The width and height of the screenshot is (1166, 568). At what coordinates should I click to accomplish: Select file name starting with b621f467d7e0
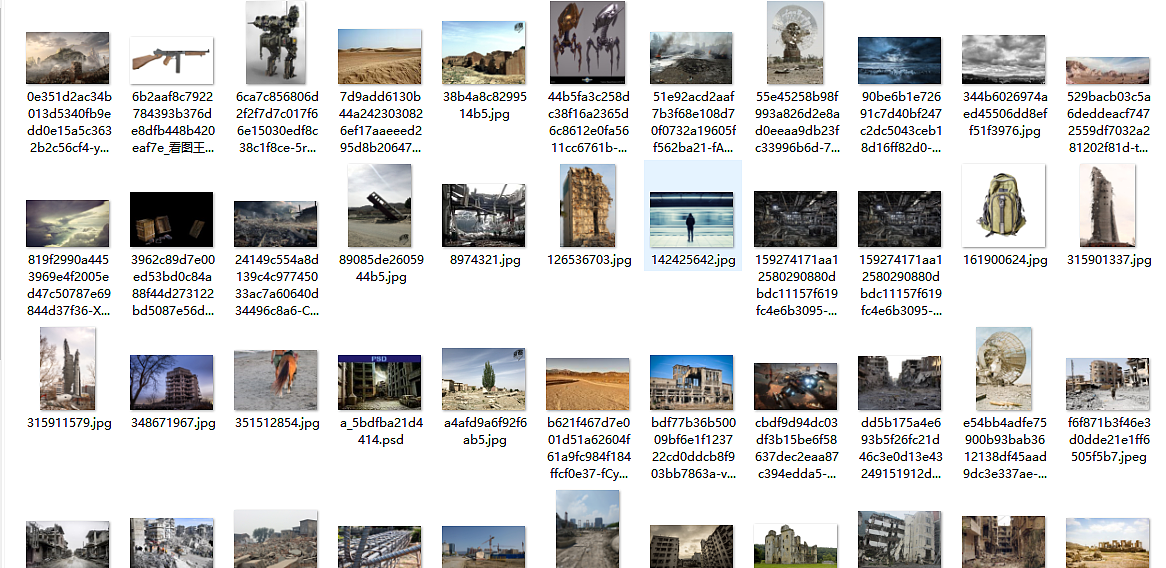click(x=587, y=448)
